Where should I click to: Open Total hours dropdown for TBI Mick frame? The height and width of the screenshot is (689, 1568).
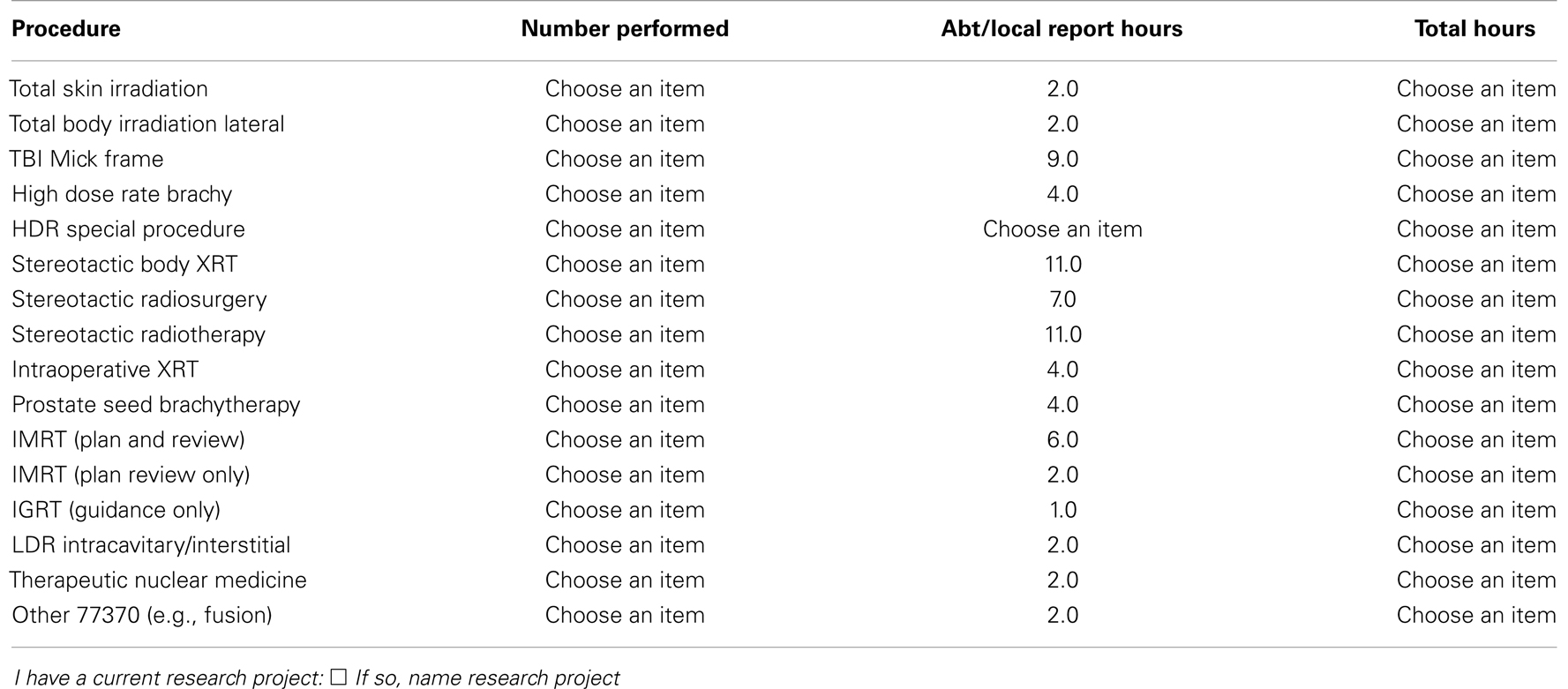coord(1476,160)
